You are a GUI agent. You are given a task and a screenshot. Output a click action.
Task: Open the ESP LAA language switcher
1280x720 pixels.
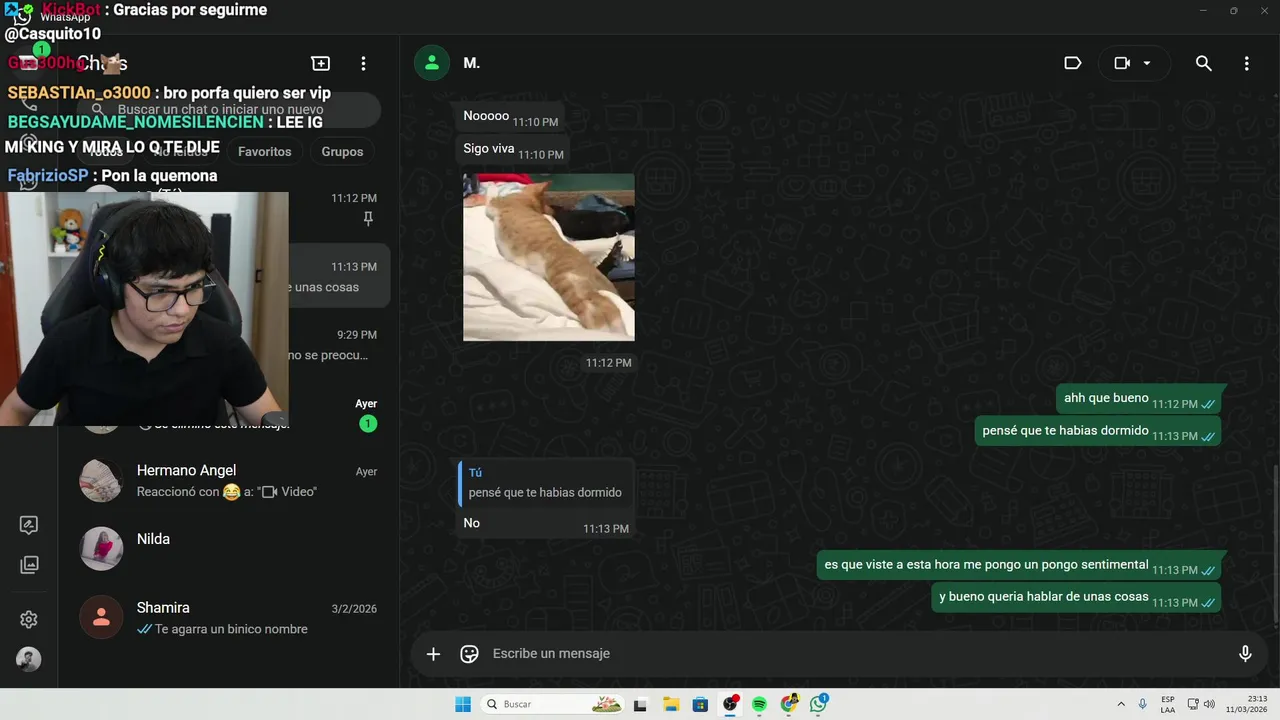tap(1168, 705)
